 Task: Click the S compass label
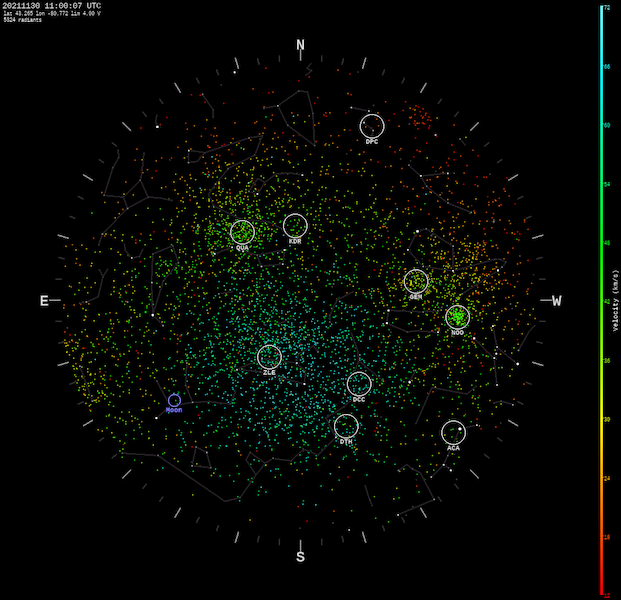[x=300, y=557]
